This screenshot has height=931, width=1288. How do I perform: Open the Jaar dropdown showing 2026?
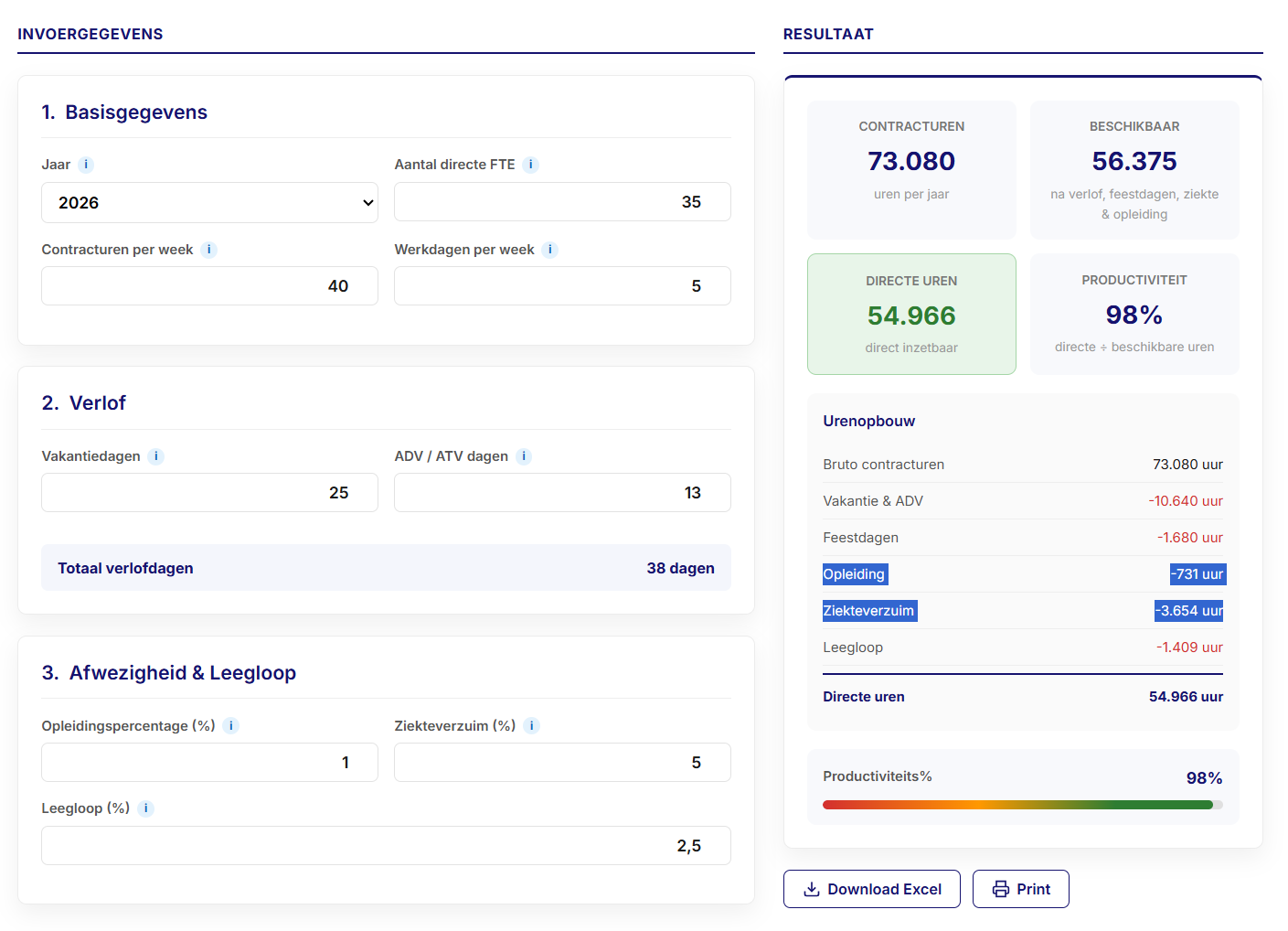209,202
